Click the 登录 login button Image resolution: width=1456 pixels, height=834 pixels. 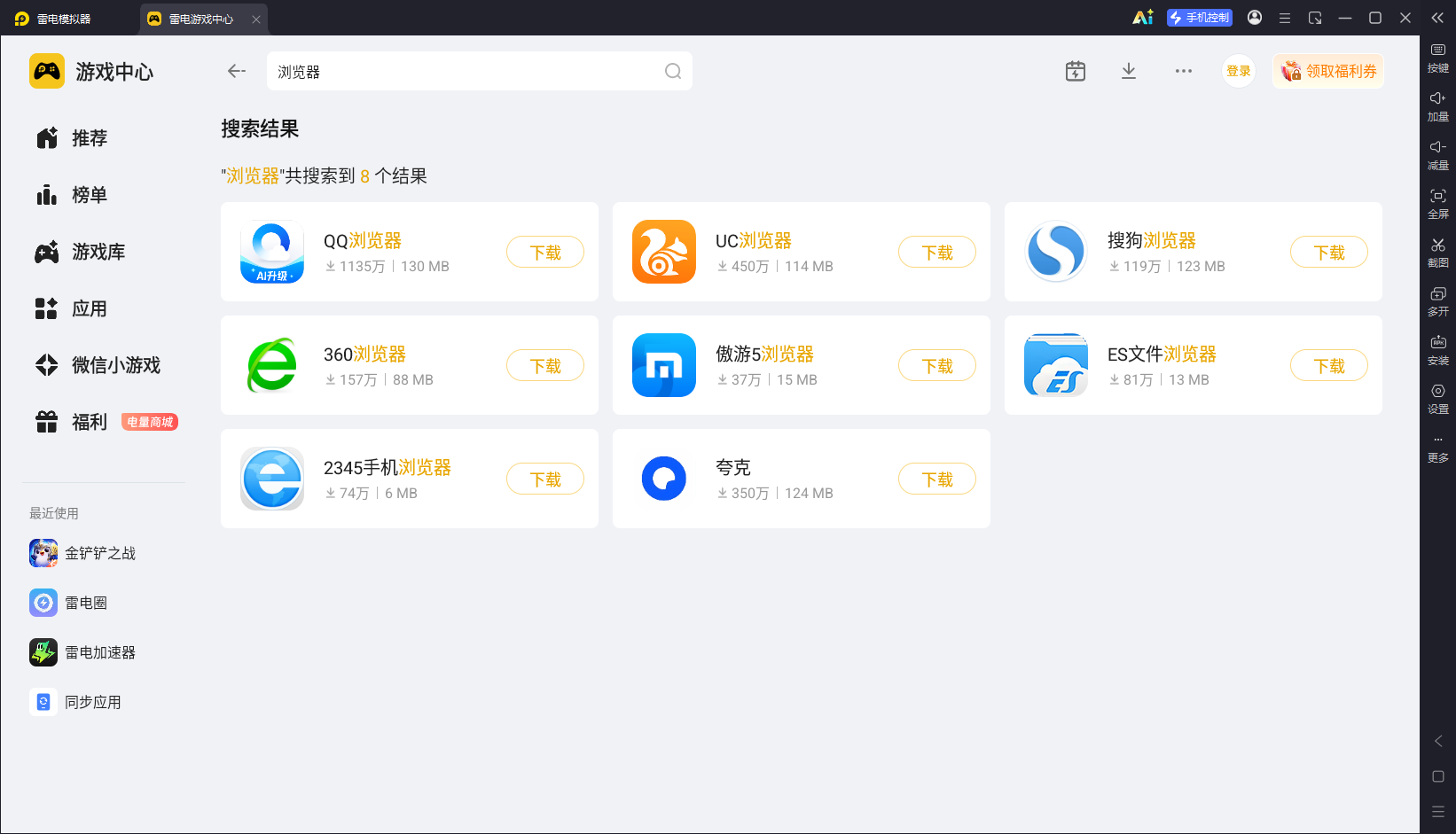pos(1239,71)
